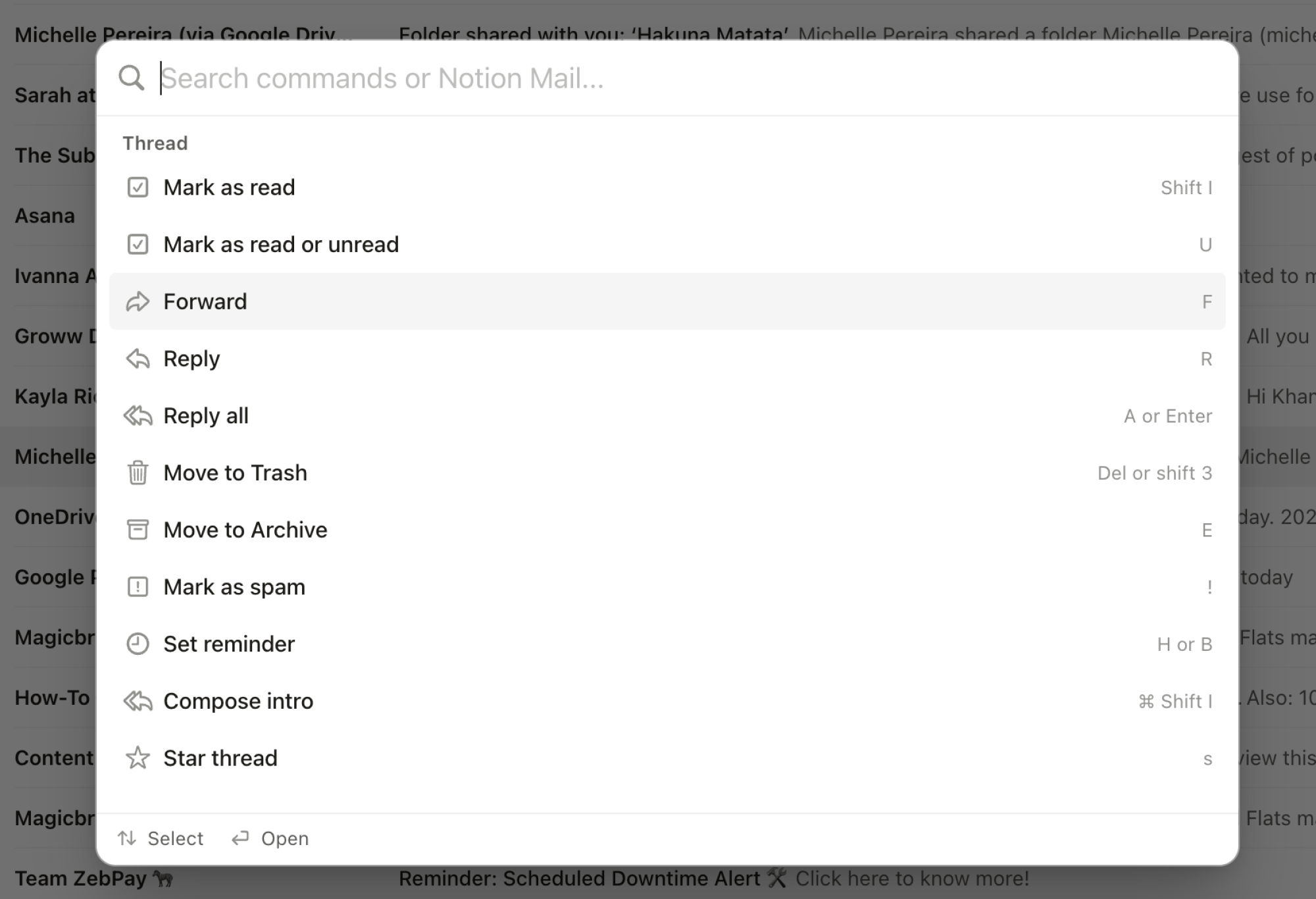This screenshot has width=1316, height=899.
Task: Select the Forward command icon
Action: [138, 301]
